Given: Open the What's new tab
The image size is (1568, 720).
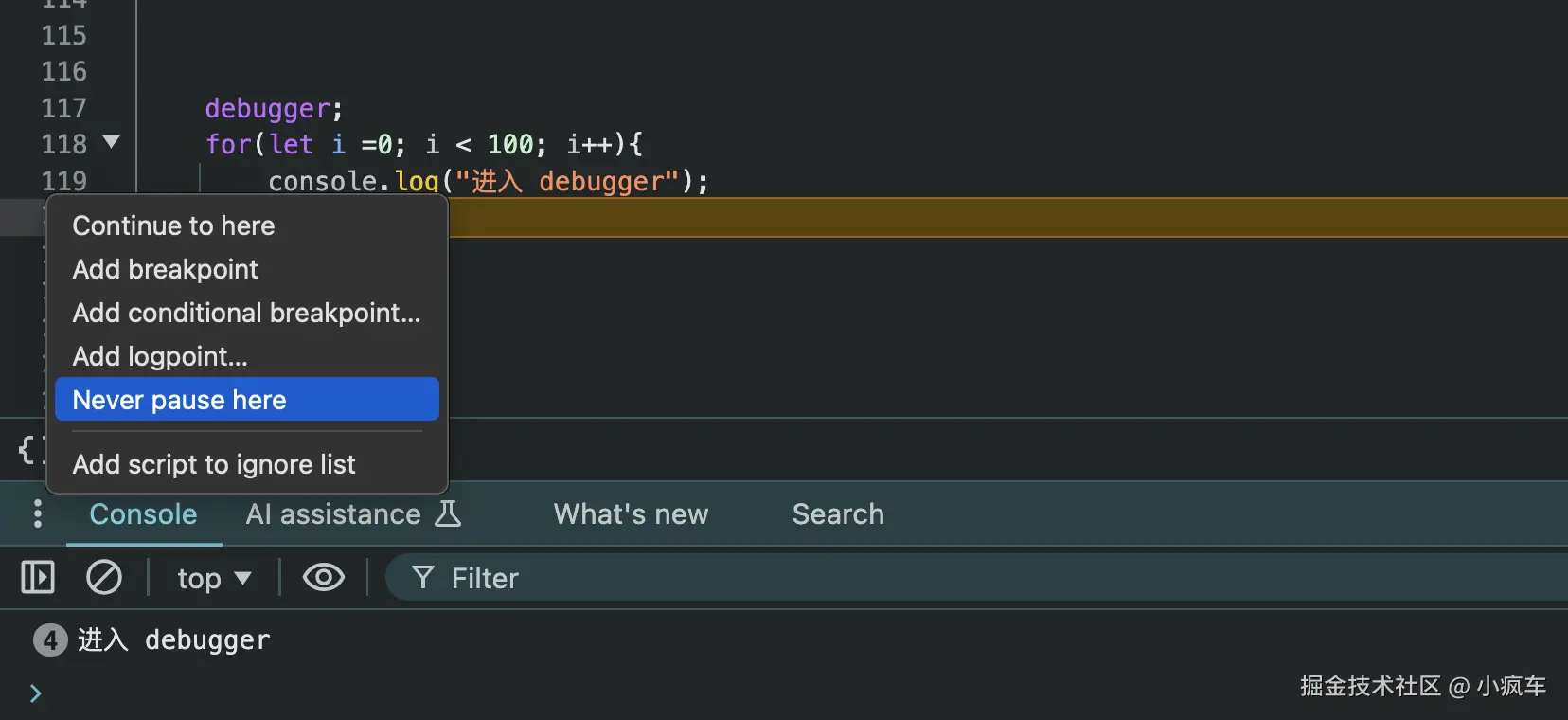Looking at the screenshot, I should pos(631,513).
